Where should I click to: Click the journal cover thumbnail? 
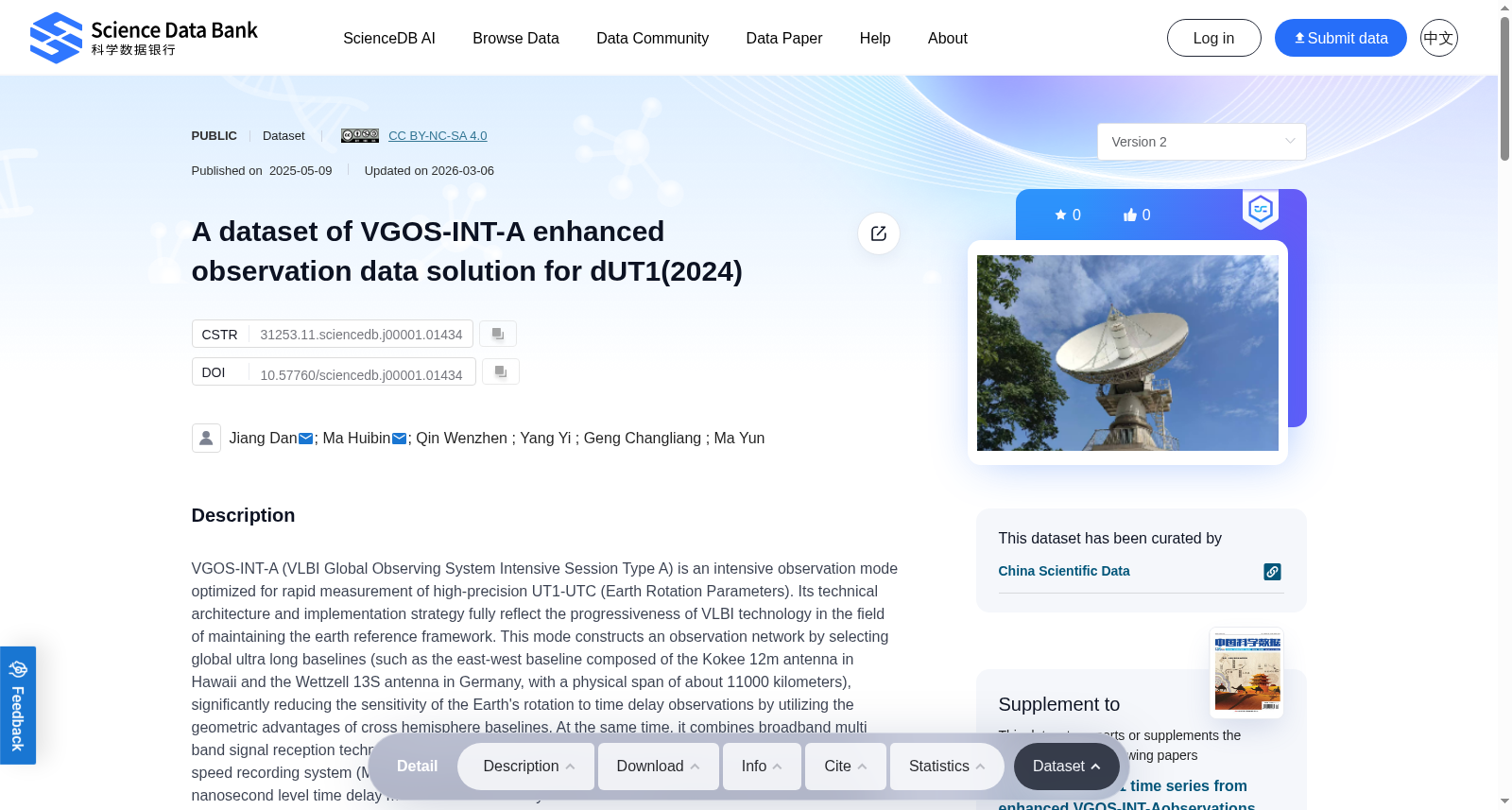pyautogui.click(x=1246, y=673)
